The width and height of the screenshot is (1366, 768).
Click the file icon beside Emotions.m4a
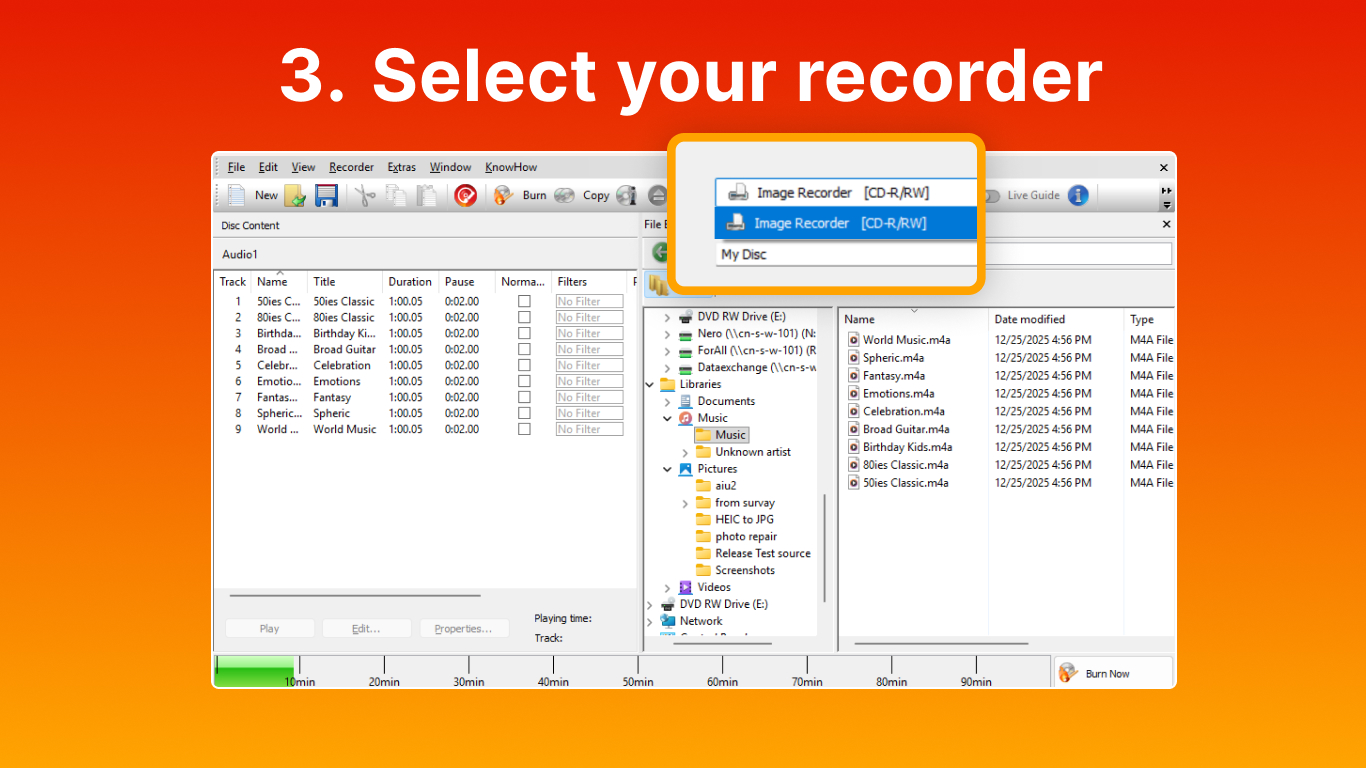coord(854,394)
